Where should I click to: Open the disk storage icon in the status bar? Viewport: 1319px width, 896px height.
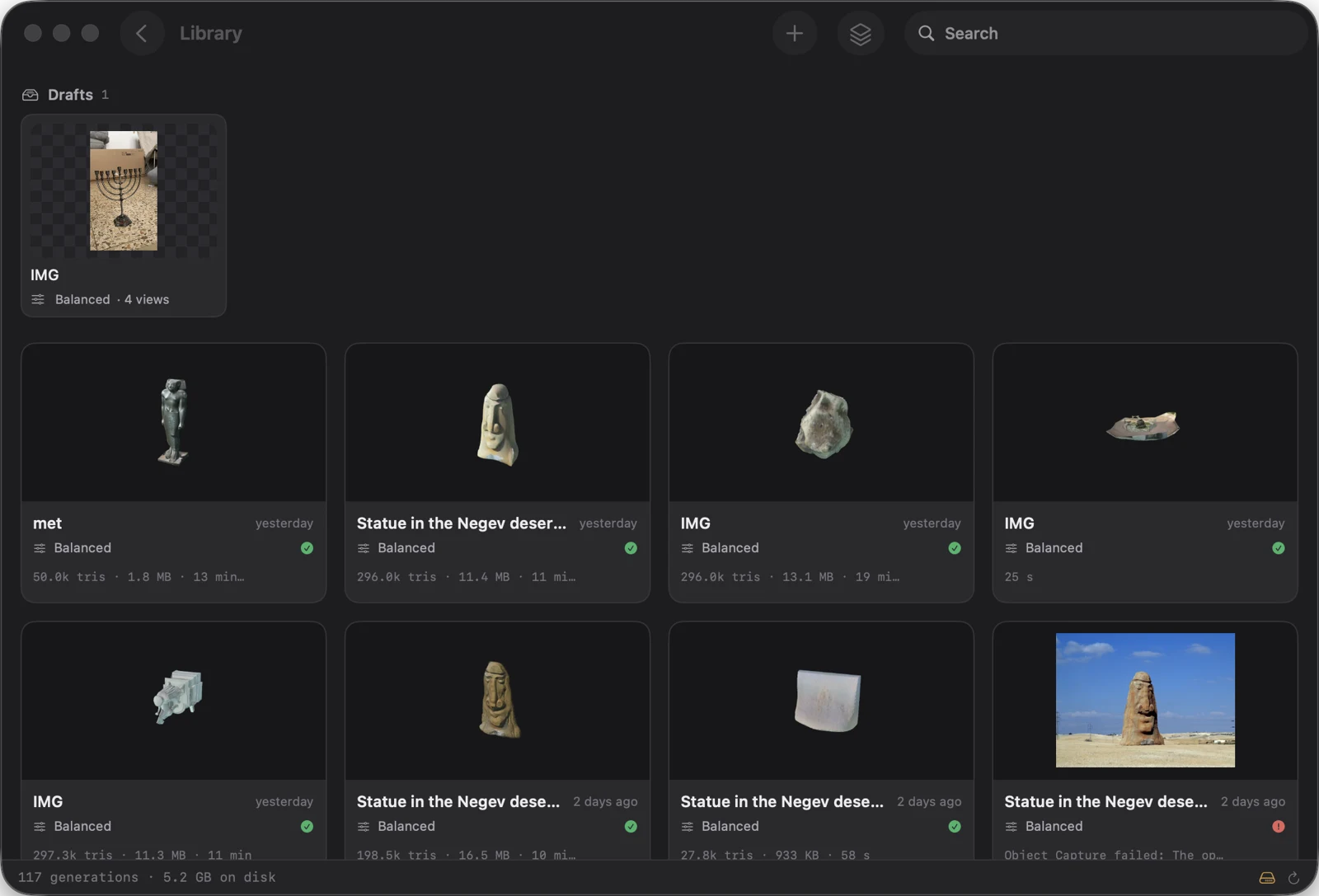click(1267, 878)
